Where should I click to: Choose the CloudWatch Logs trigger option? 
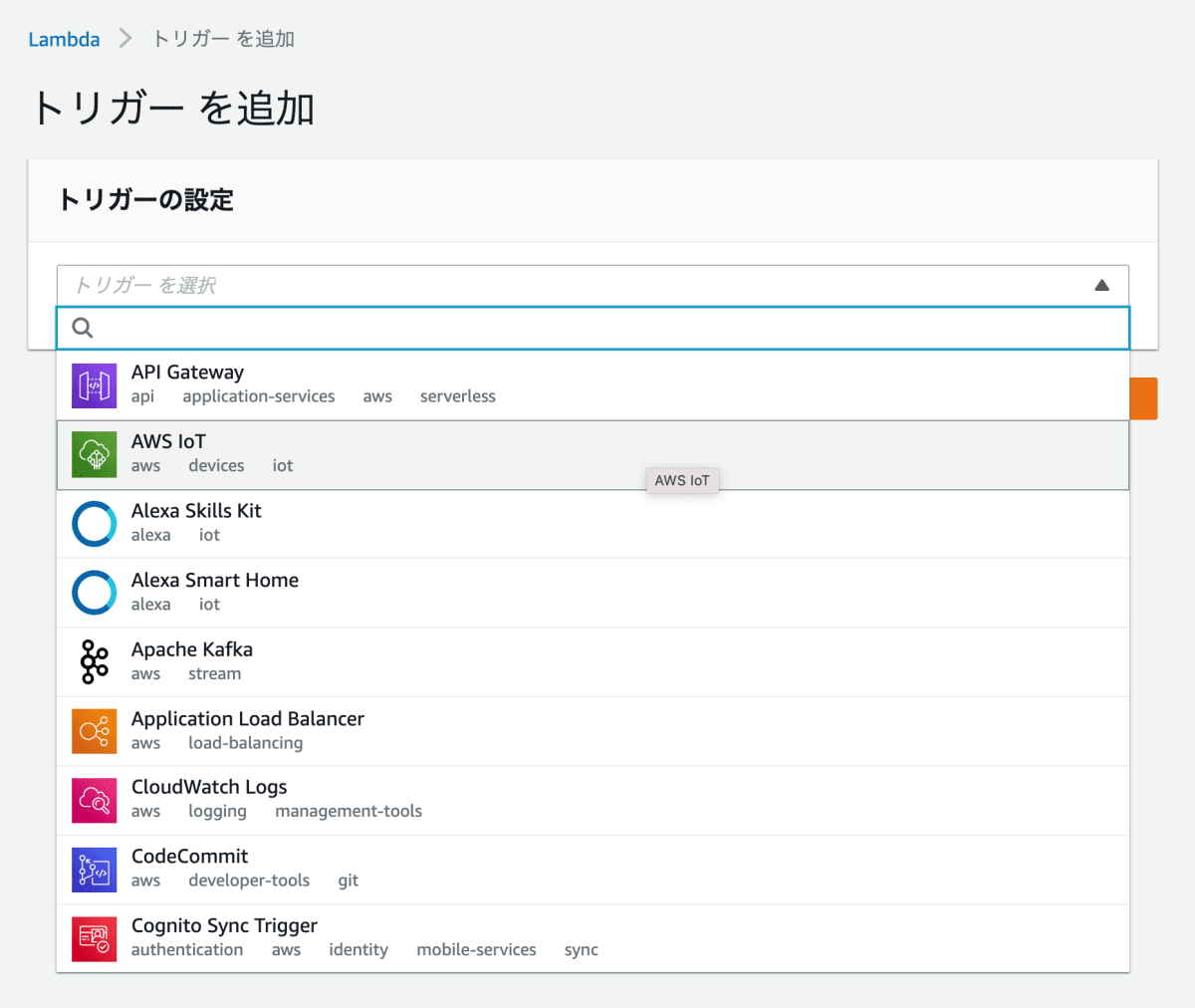pos(593,801)
